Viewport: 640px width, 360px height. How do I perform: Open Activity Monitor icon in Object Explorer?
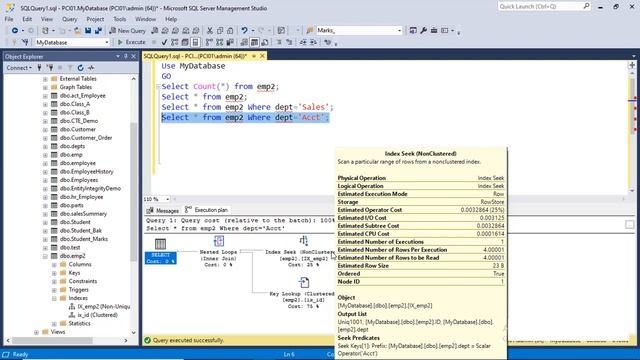click(x=91, y=68)
